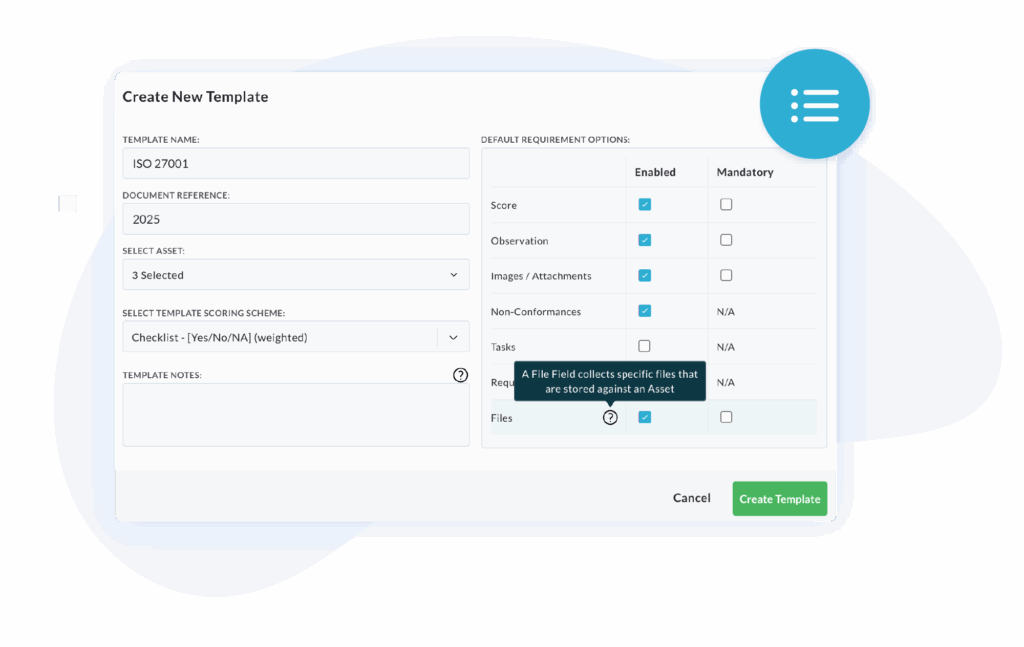Image resolution: width=1024 pixels, height=647 pixels.
Task: Mark Files as Mandatory
Action: click(x=726, y=417)
